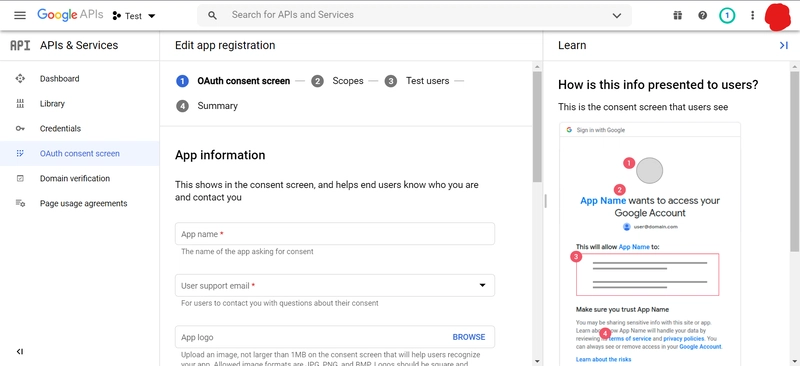Select step 3 Test users
This screenshot has height=366, width=800.
417,81
